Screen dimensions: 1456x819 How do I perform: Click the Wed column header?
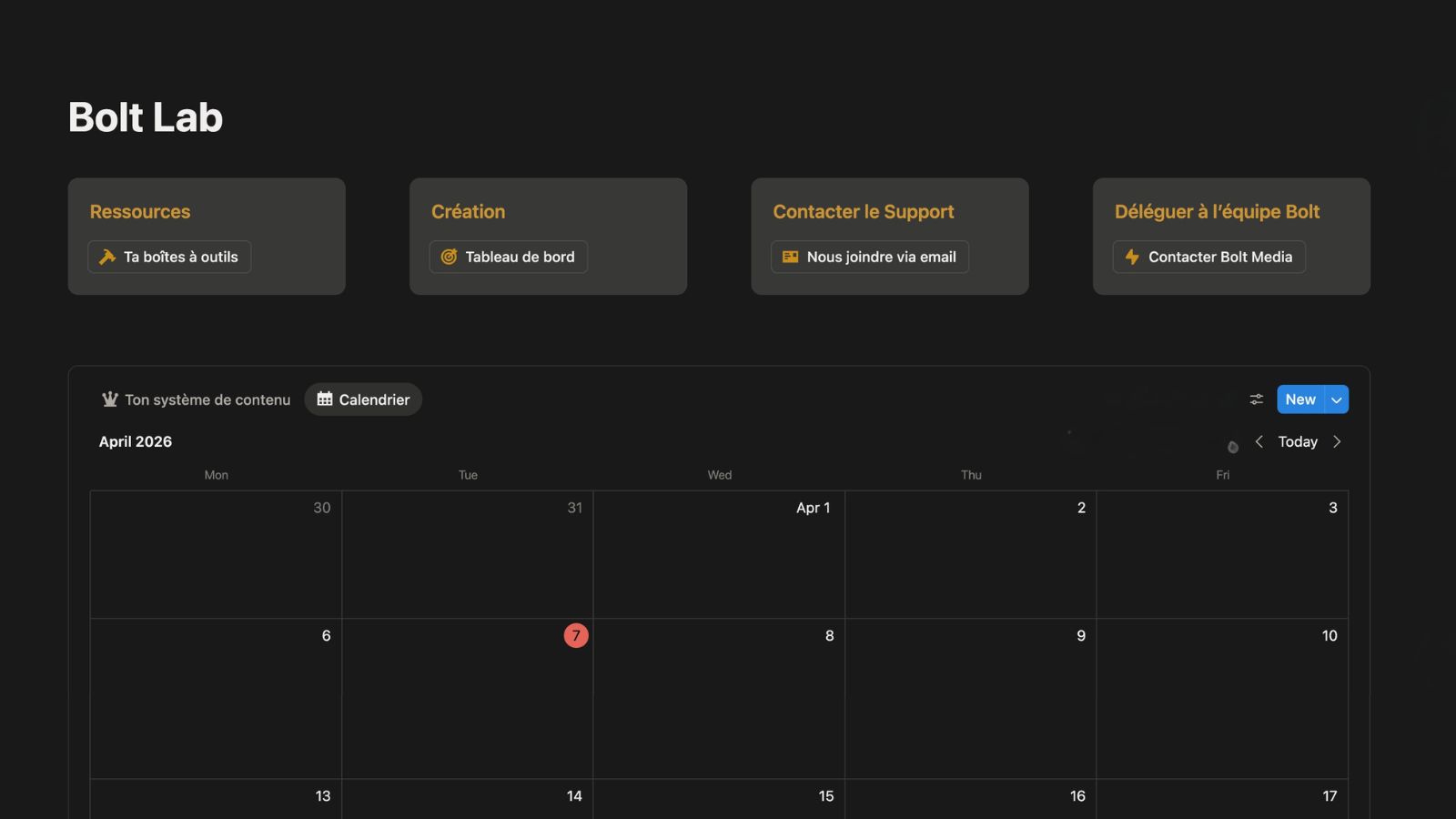[720, 475]
